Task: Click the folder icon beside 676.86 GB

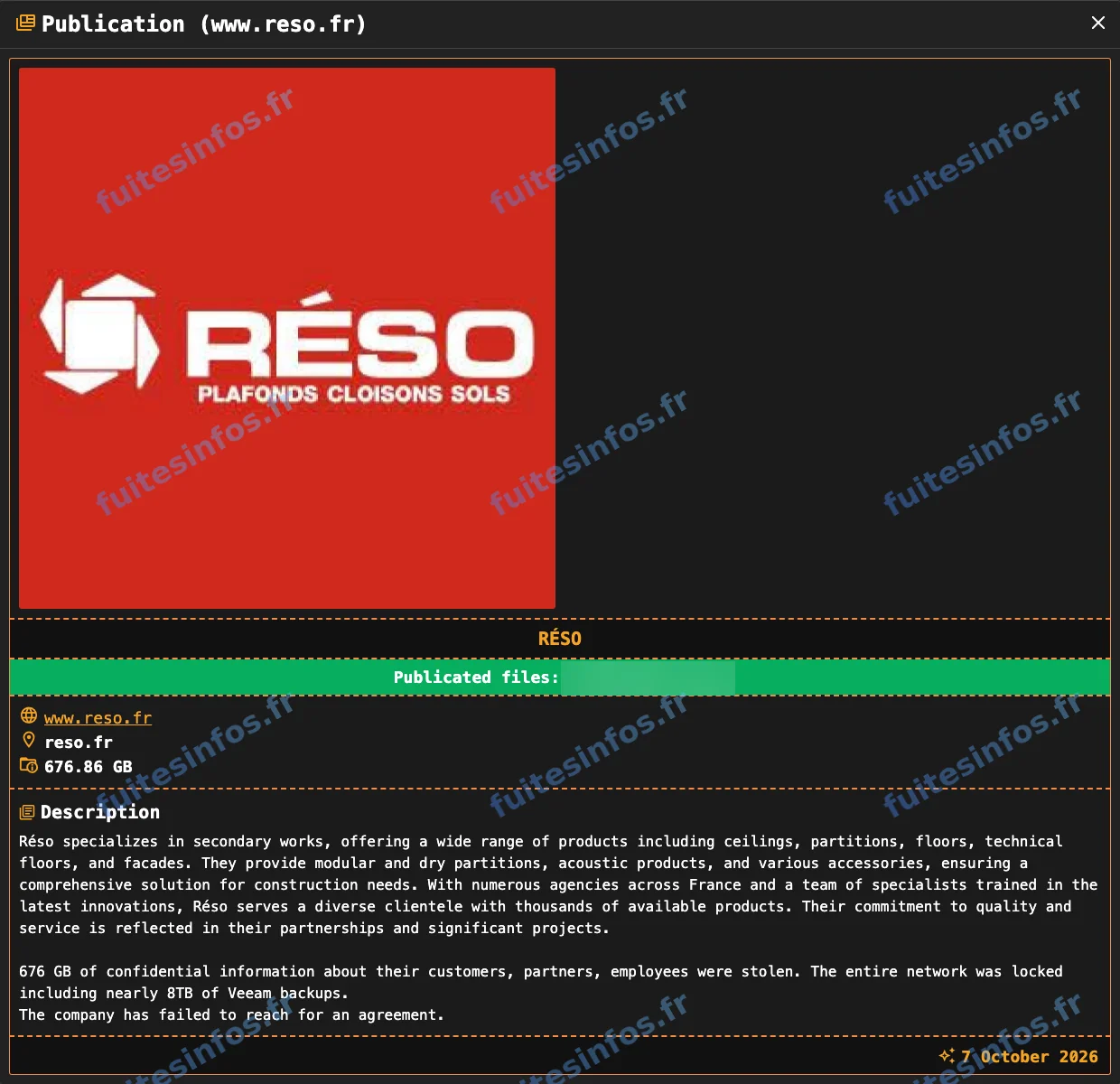Action: click(29, 765)
